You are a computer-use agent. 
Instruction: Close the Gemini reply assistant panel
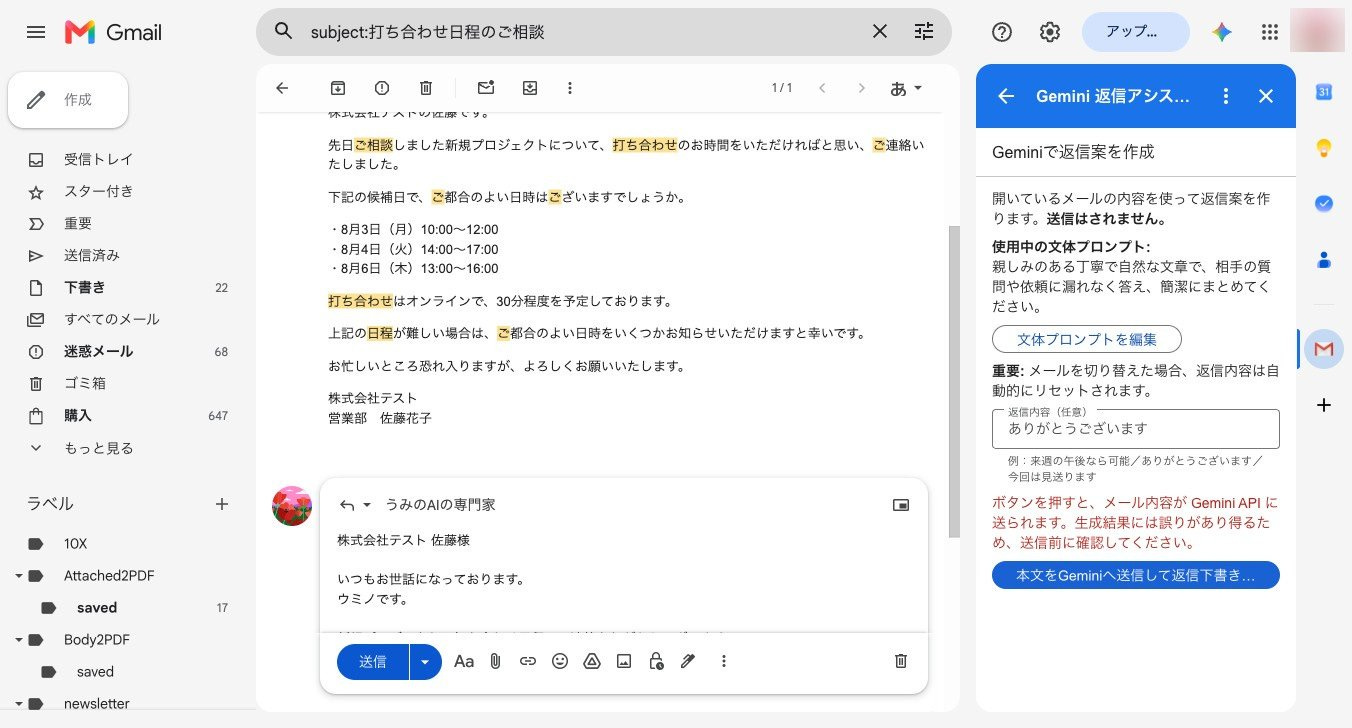click(1266, 96)
